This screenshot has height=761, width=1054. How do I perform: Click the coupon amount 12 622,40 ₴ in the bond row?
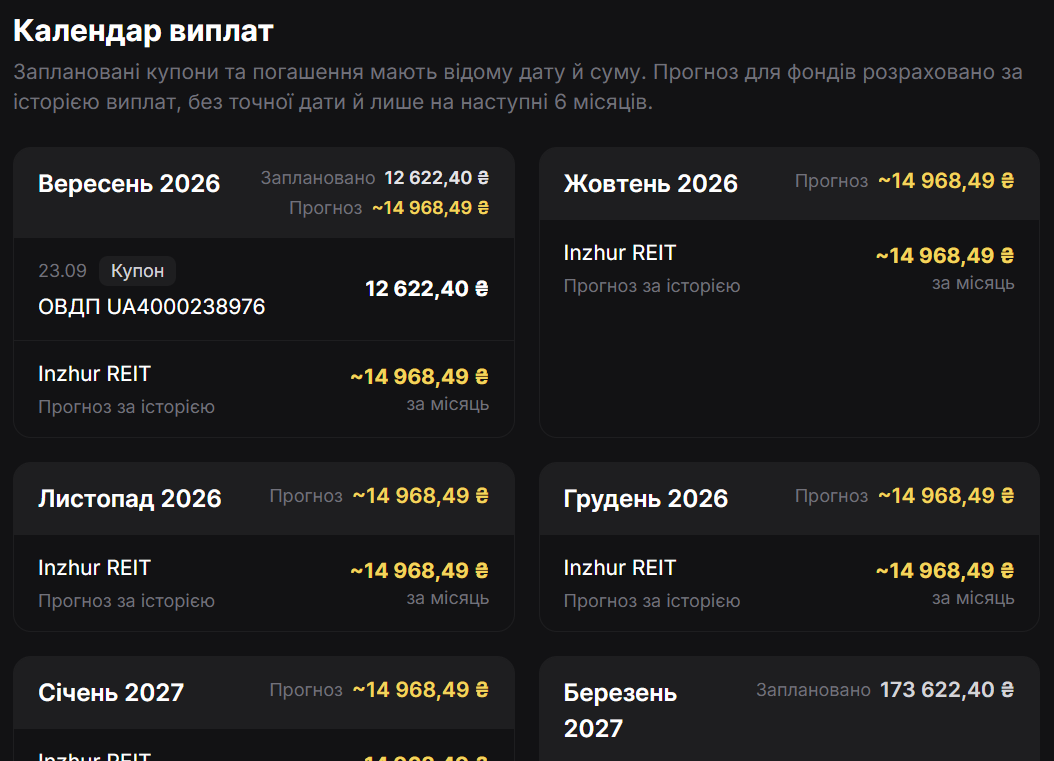[427, 288]
